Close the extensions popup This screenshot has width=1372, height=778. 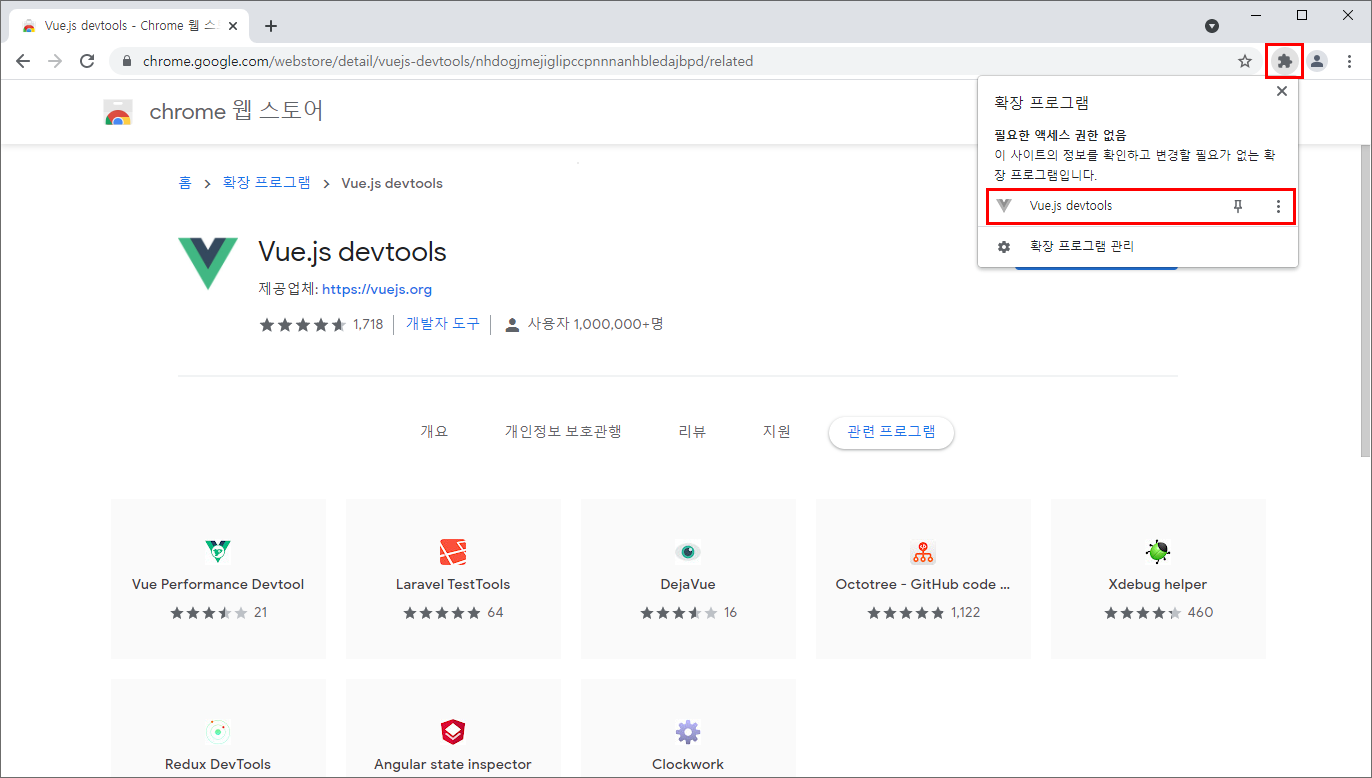pyautogui.click(x=1282, y=91)
